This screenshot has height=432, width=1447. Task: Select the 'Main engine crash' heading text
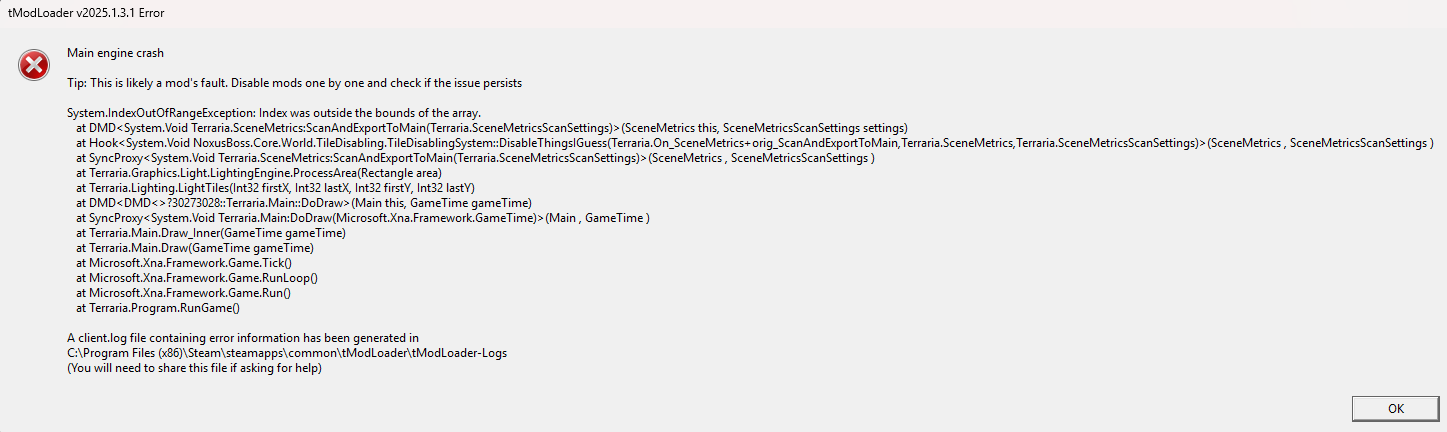coord(115,52)
